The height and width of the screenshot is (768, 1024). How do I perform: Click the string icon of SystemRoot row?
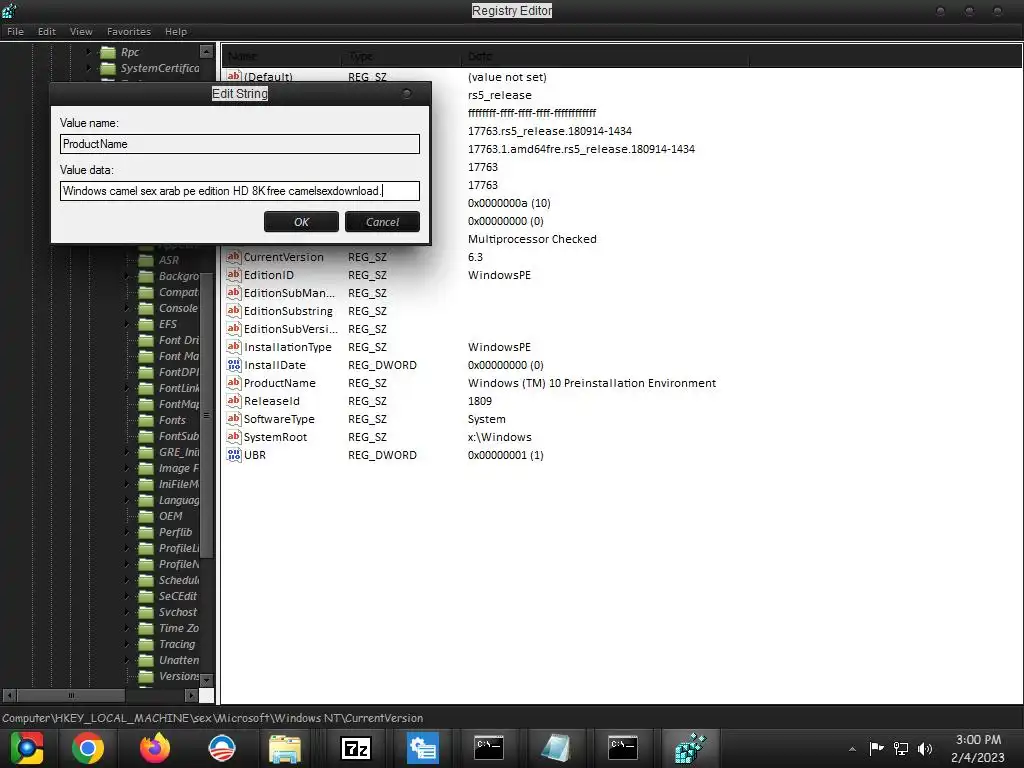(x=233, y=437)
